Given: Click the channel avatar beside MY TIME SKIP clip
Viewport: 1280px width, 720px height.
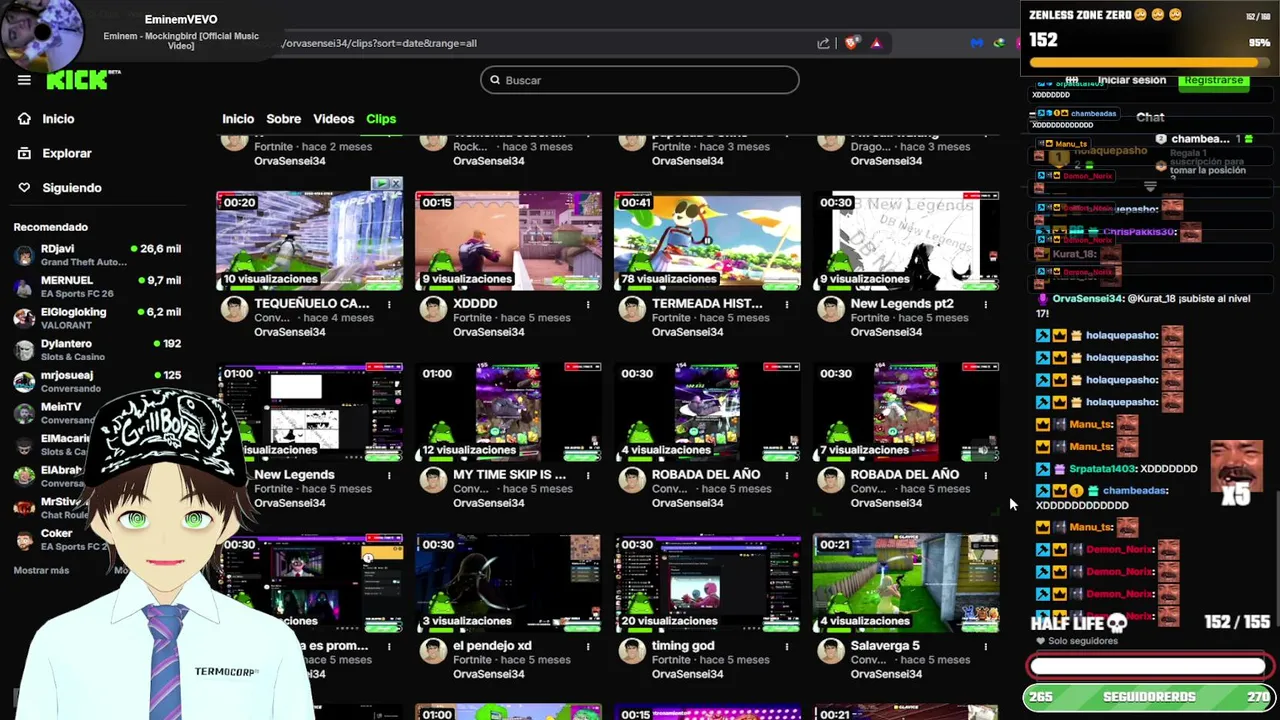Looking at the screenshot, I should pos(433,480).
